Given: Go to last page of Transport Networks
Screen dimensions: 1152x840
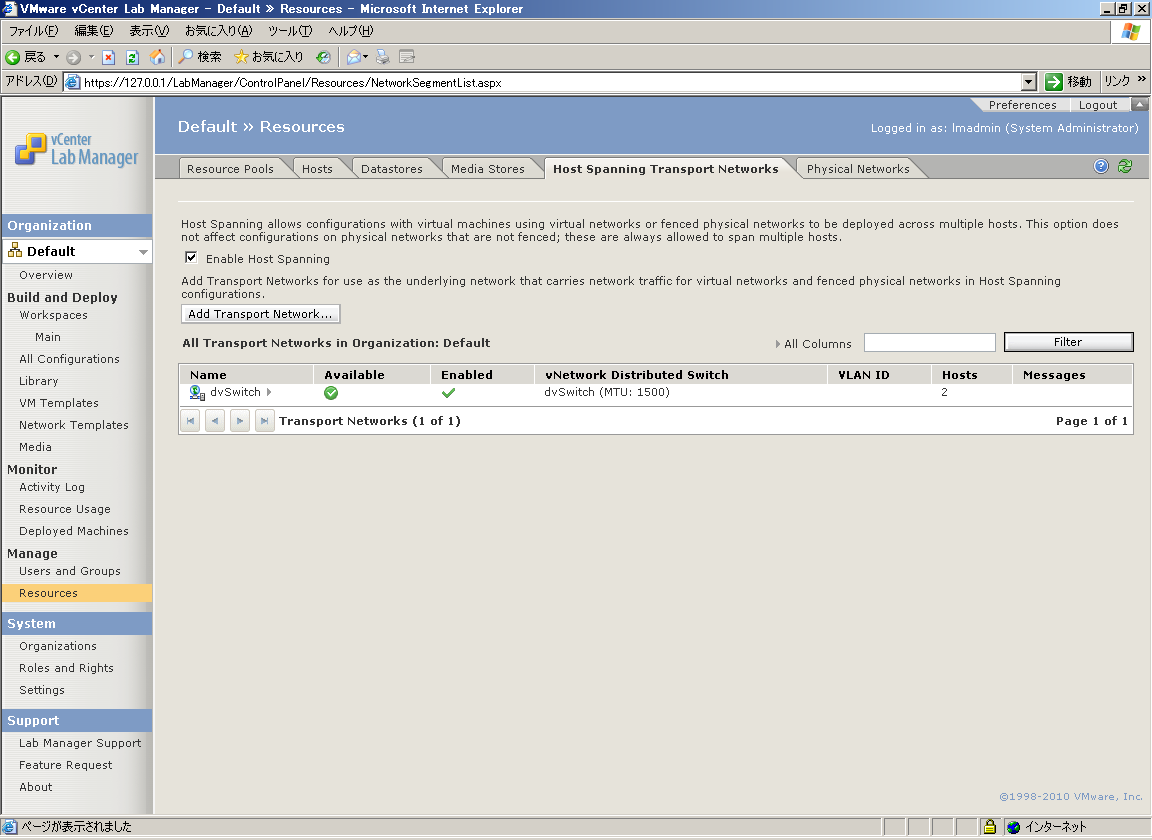Looking at the screenshot, I should pos(264,421).
